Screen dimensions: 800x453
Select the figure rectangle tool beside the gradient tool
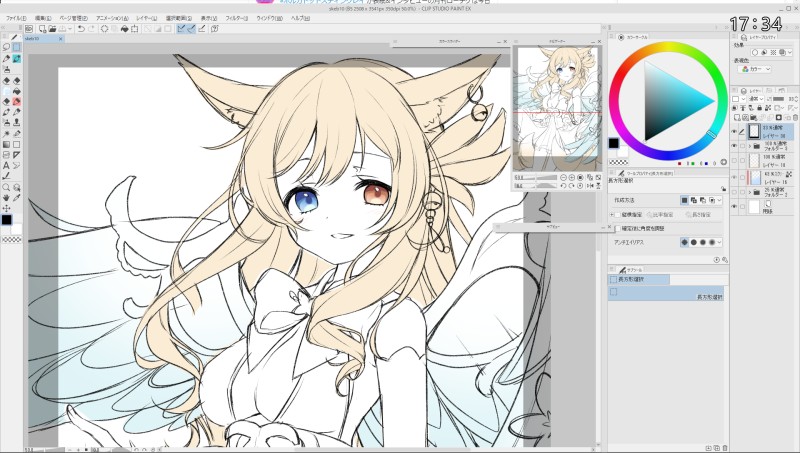tap(17, 144)
